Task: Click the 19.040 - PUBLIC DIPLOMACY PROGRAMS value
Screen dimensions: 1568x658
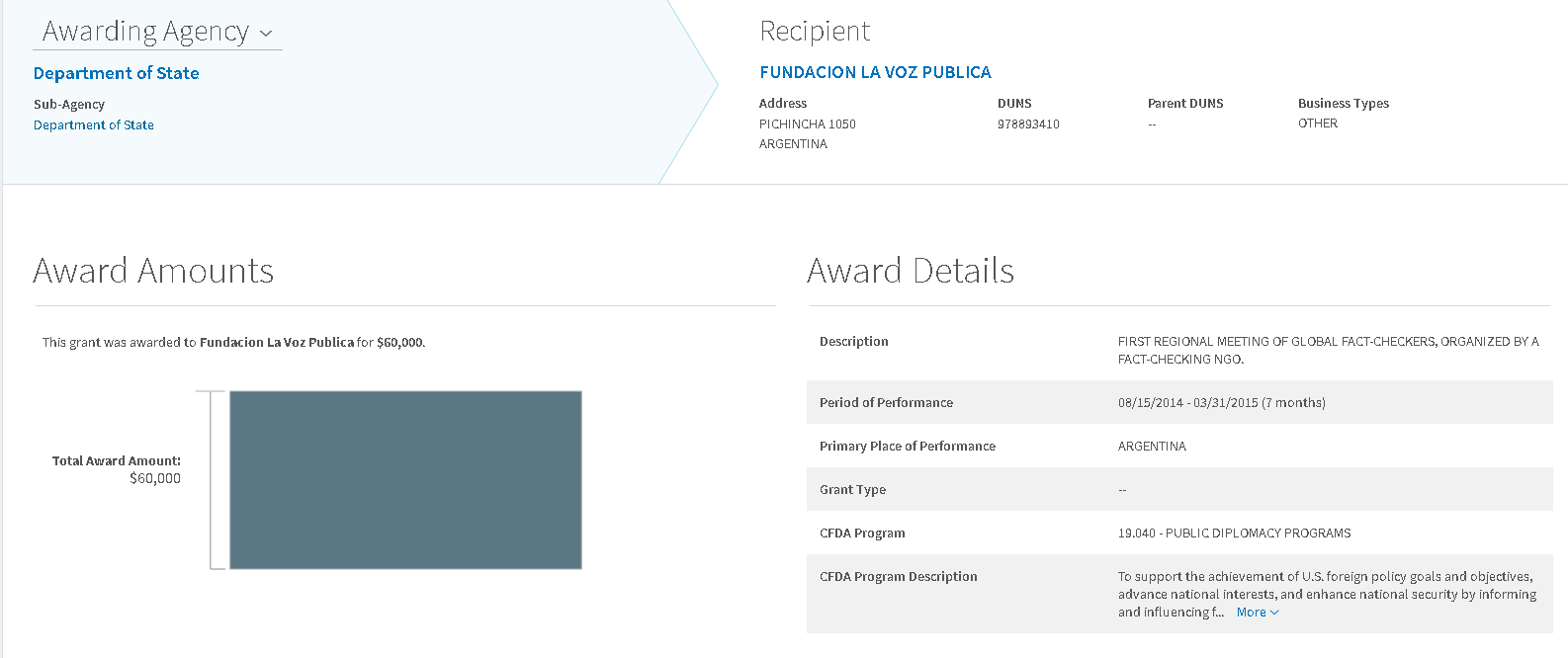Action: 1234,534
